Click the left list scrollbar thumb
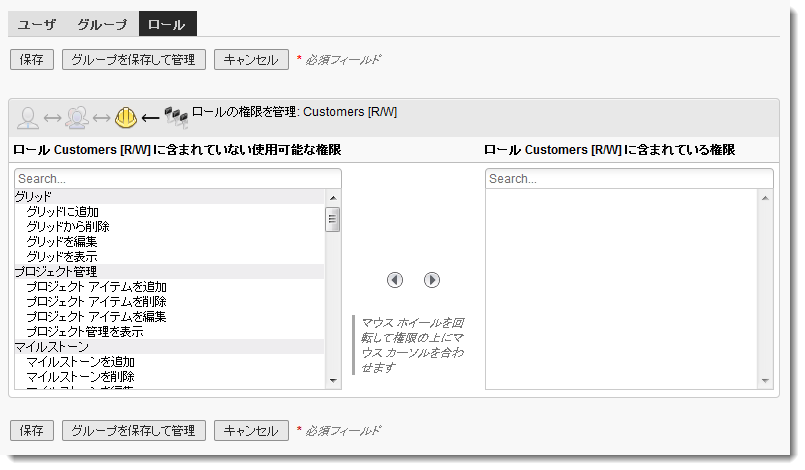The width and height of the screenshot is (805, 470). coord(333,219)
